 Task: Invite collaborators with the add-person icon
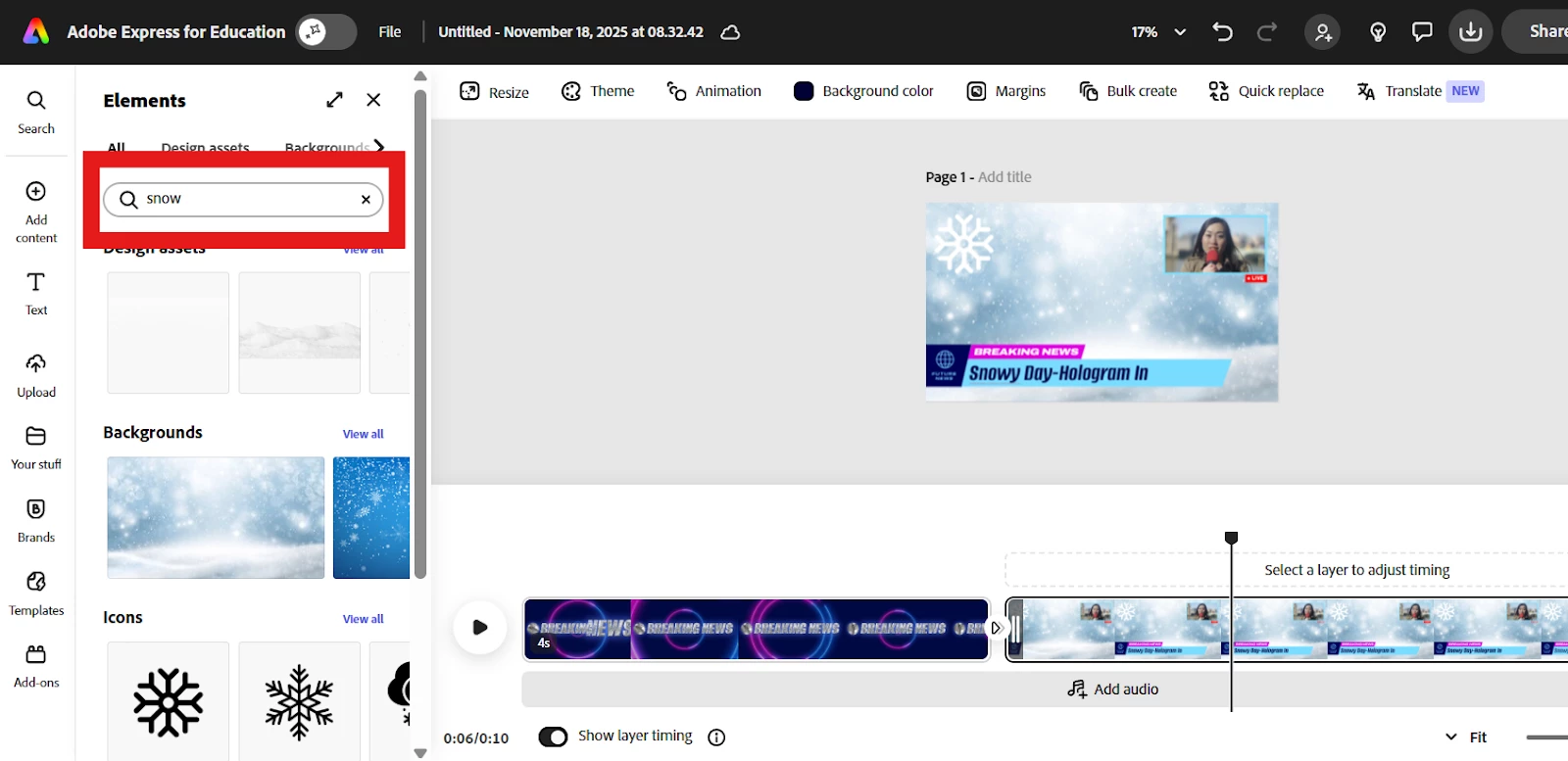(x=1323, y=32)
